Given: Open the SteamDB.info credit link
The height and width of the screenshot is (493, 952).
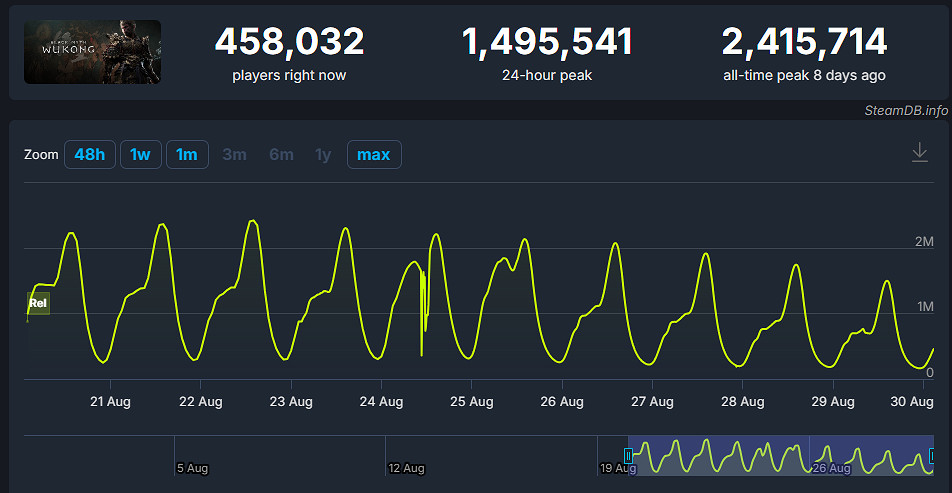Looking at the screenshot, I should click(906, 110).
